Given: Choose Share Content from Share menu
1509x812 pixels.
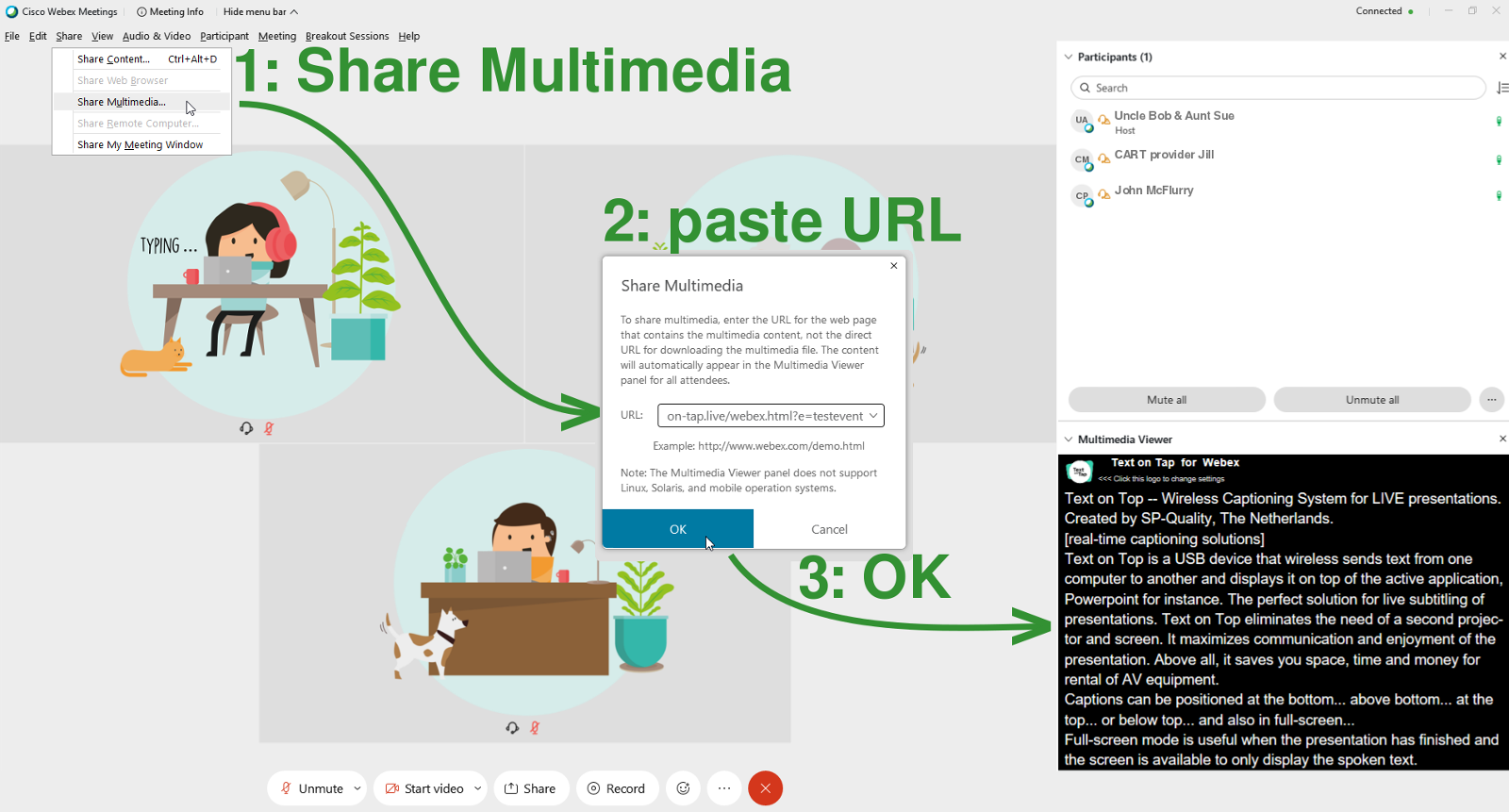Looking at the screenshot, I should 141,58.
